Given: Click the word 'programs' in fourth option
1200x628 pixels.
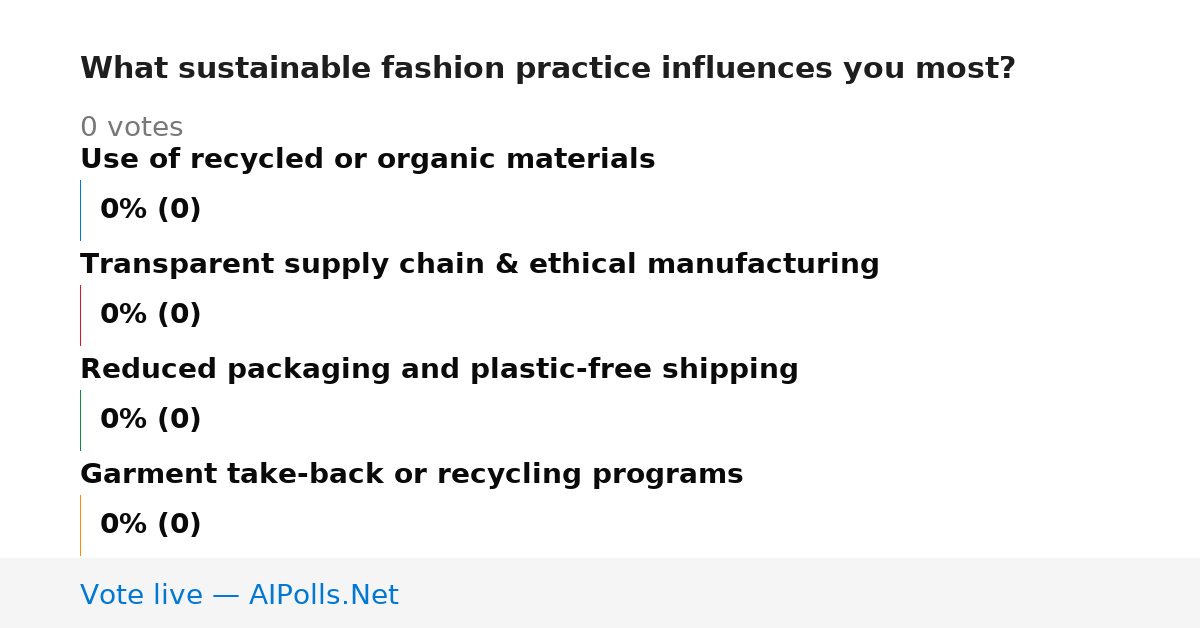Looking at the screenshot, I should click(x=667, y=476).
